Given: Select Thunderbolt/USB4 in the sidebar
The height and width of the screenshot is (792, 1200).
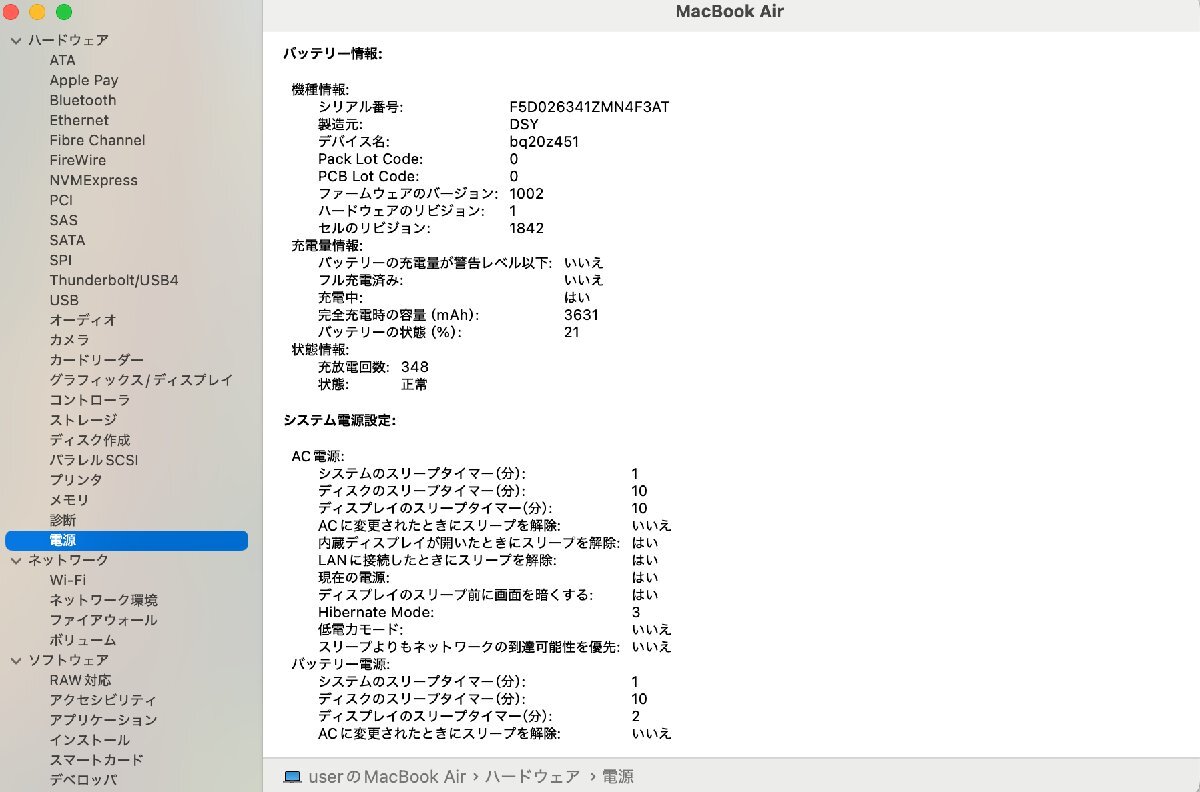Looking at the screenshot, I should [111, 280].
